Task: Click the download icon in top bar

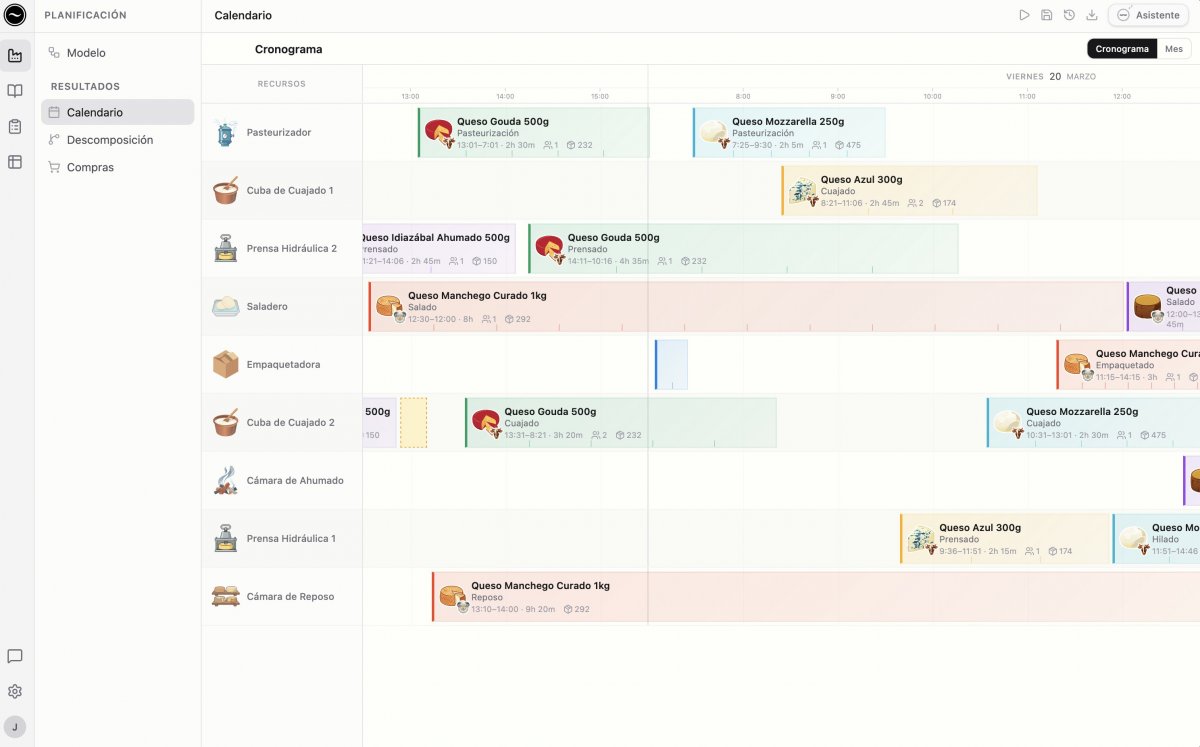Action: (1092, 15)
